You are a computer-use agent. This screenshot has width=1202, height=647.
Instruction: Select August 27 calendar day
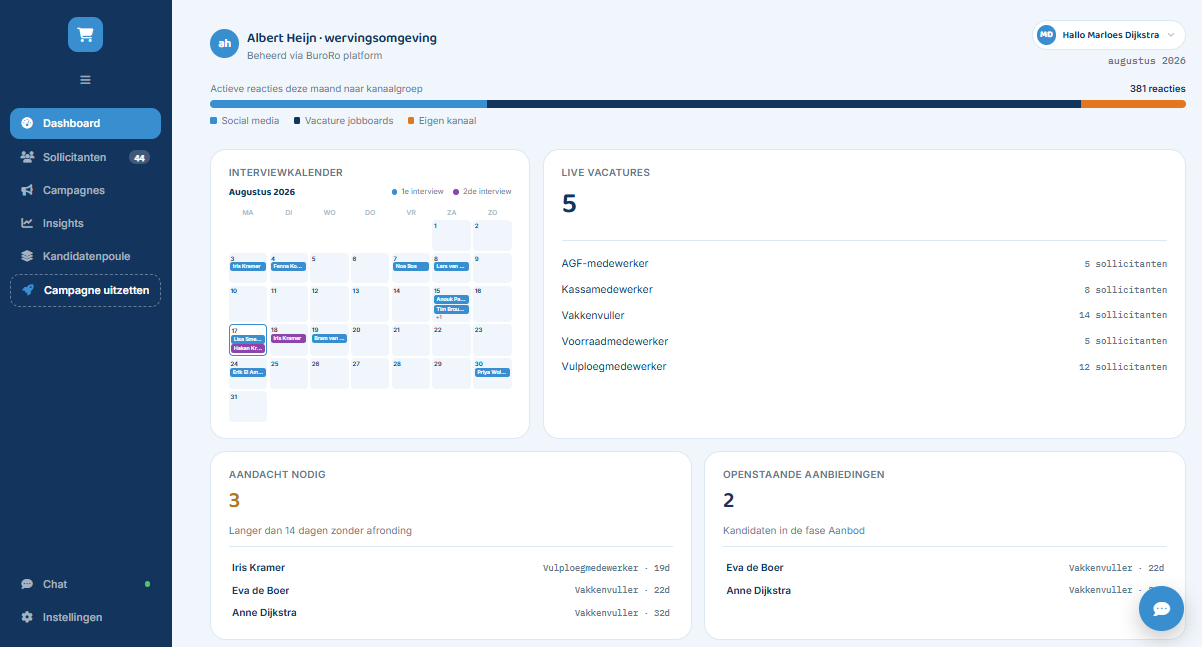click(371, 373)
